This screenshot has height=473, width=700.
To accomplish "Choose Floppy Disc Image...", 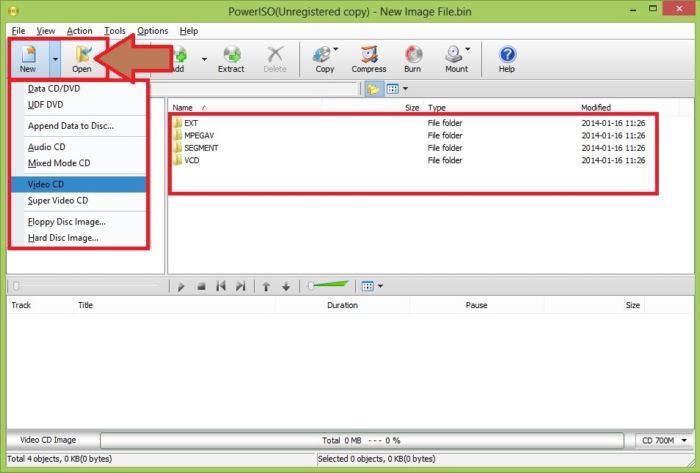I will (79, 222).
